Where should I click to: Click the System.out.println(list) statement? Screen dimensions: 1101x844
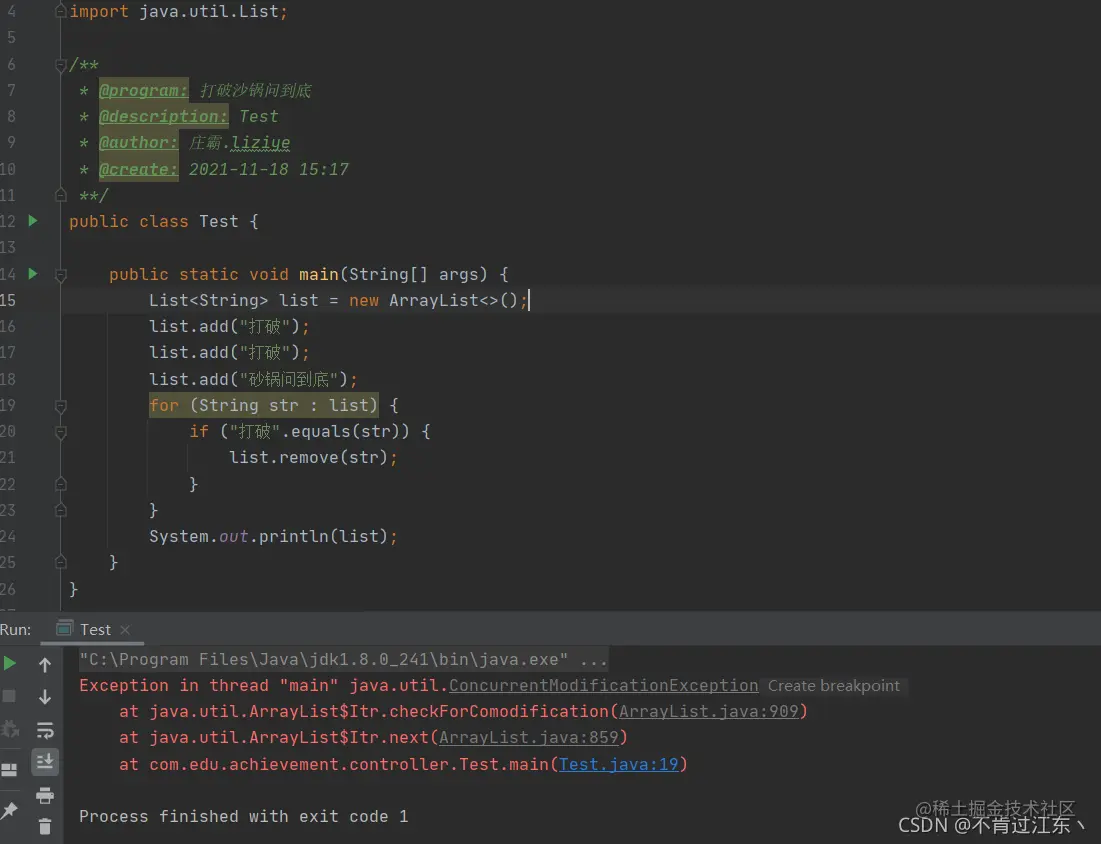point(273,536)
